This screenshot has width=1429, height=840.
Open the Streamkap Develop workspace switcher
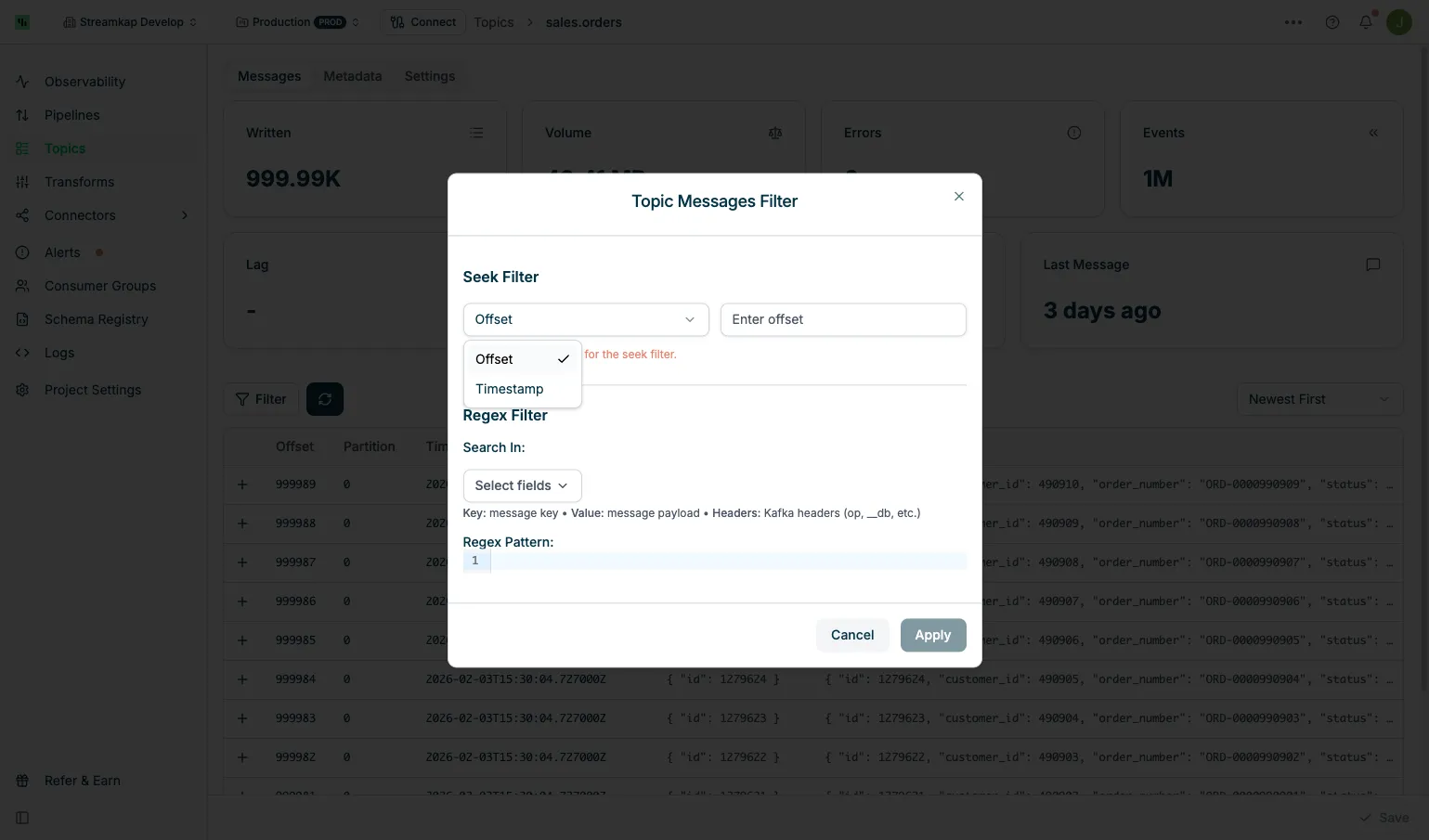130,22
